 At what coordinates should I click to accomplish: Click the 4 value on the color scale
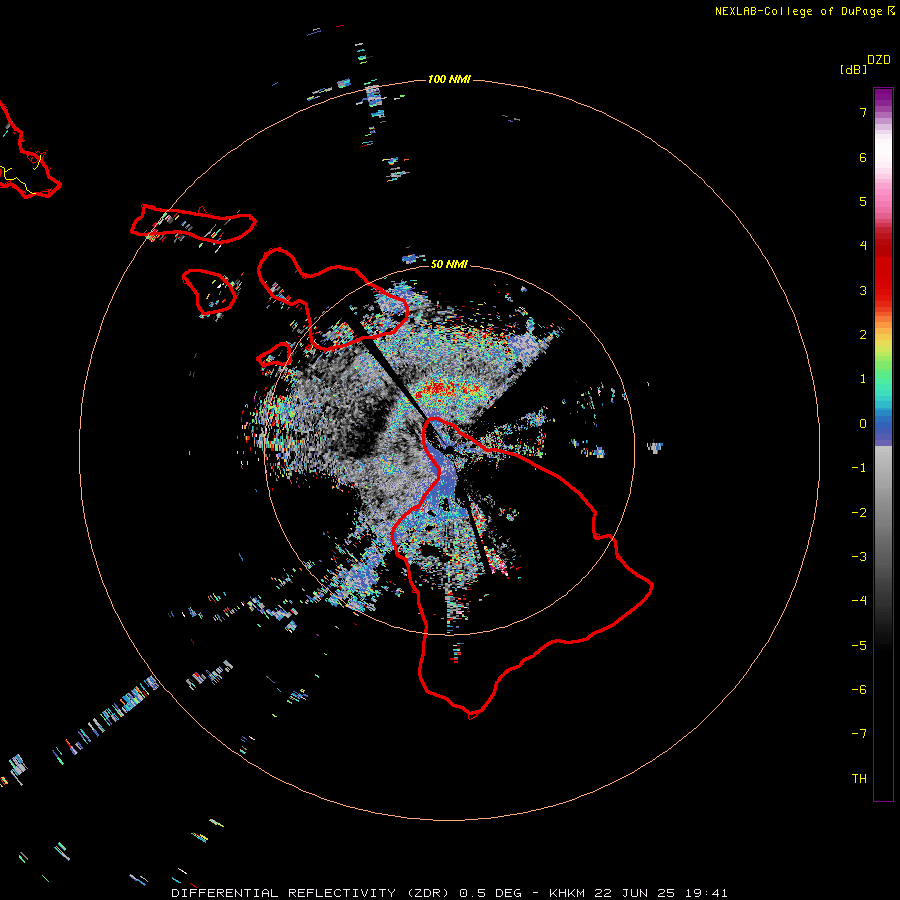coord(863,246)
